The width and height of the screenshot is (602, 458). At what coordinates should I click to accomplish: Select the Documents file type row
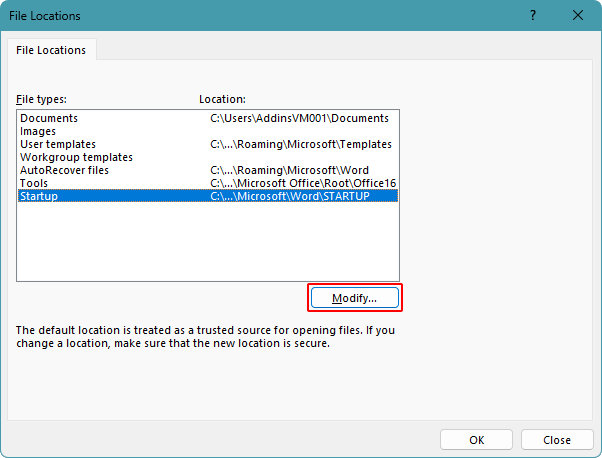(49, 118)
